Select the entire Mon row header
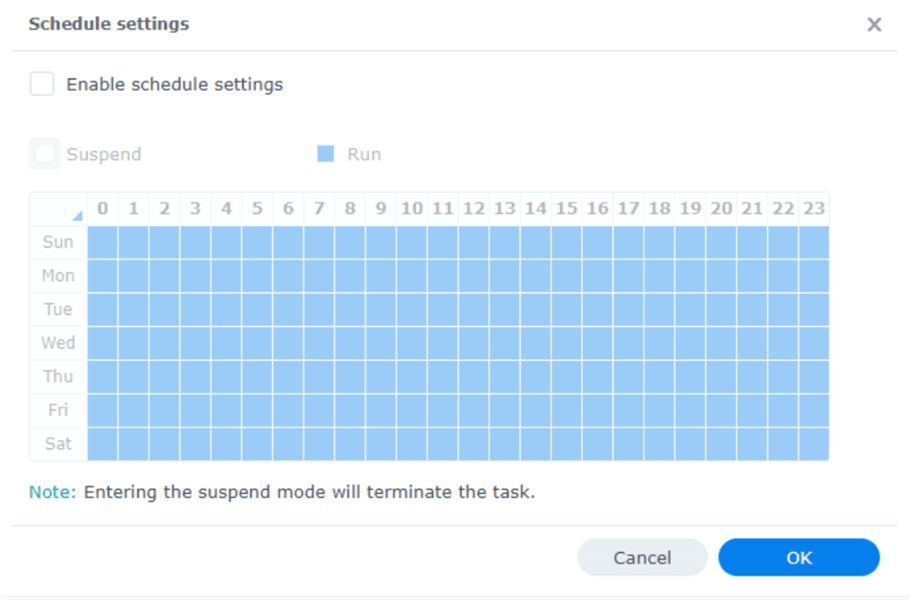The image size is (910, 600). coord(58,276)
